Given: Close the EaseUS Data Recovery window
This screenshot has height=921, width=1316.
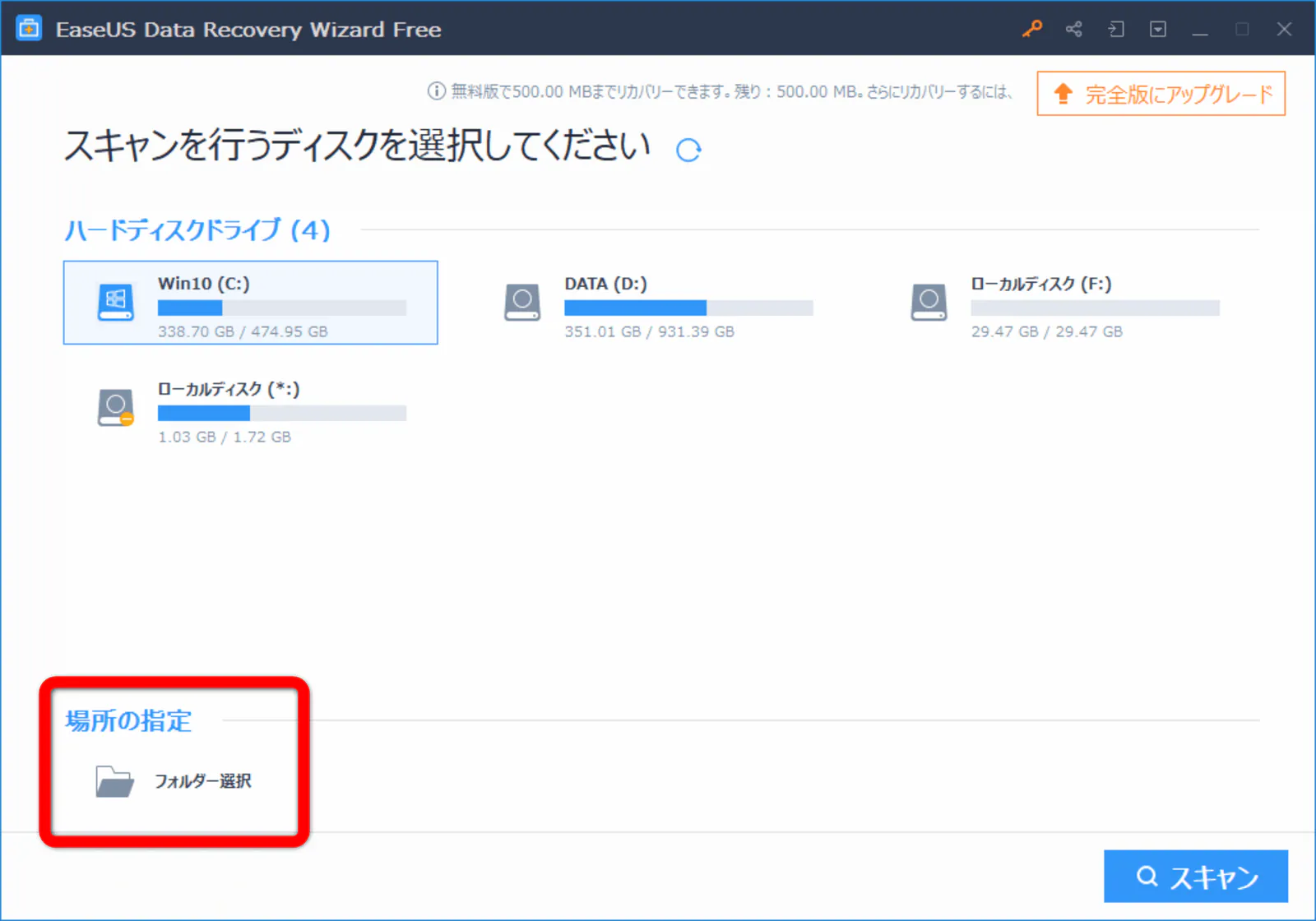Looking at the screenshot, I should pyautogui.click(x=1284, y=29).
